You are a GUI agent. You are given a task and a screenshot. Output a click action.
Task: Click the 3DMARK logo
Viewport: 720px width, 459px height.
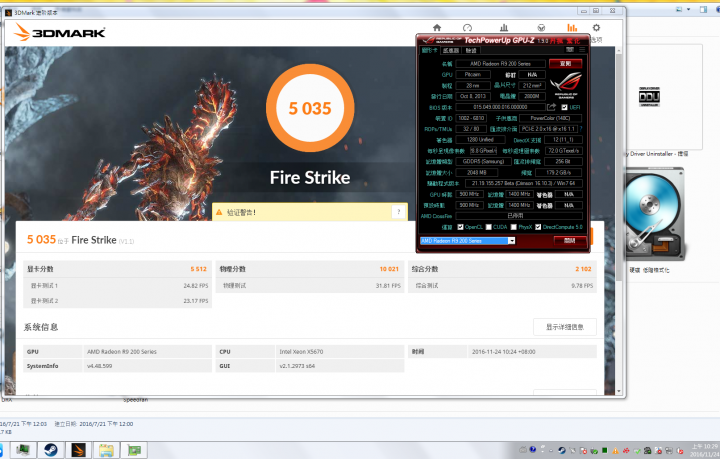60,32
